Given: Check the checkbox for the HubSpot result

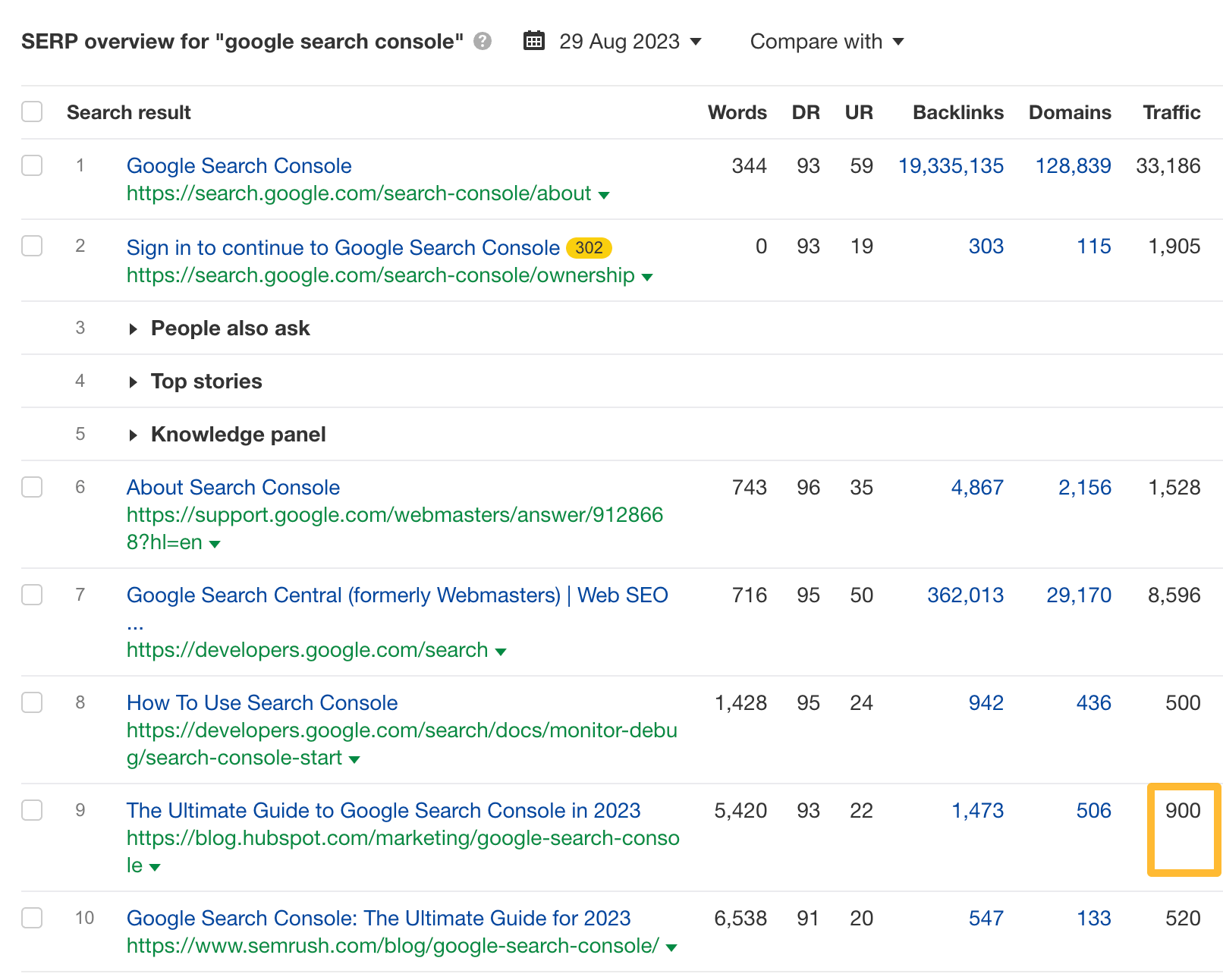Looking at the screenshot, I should (32, 810).
